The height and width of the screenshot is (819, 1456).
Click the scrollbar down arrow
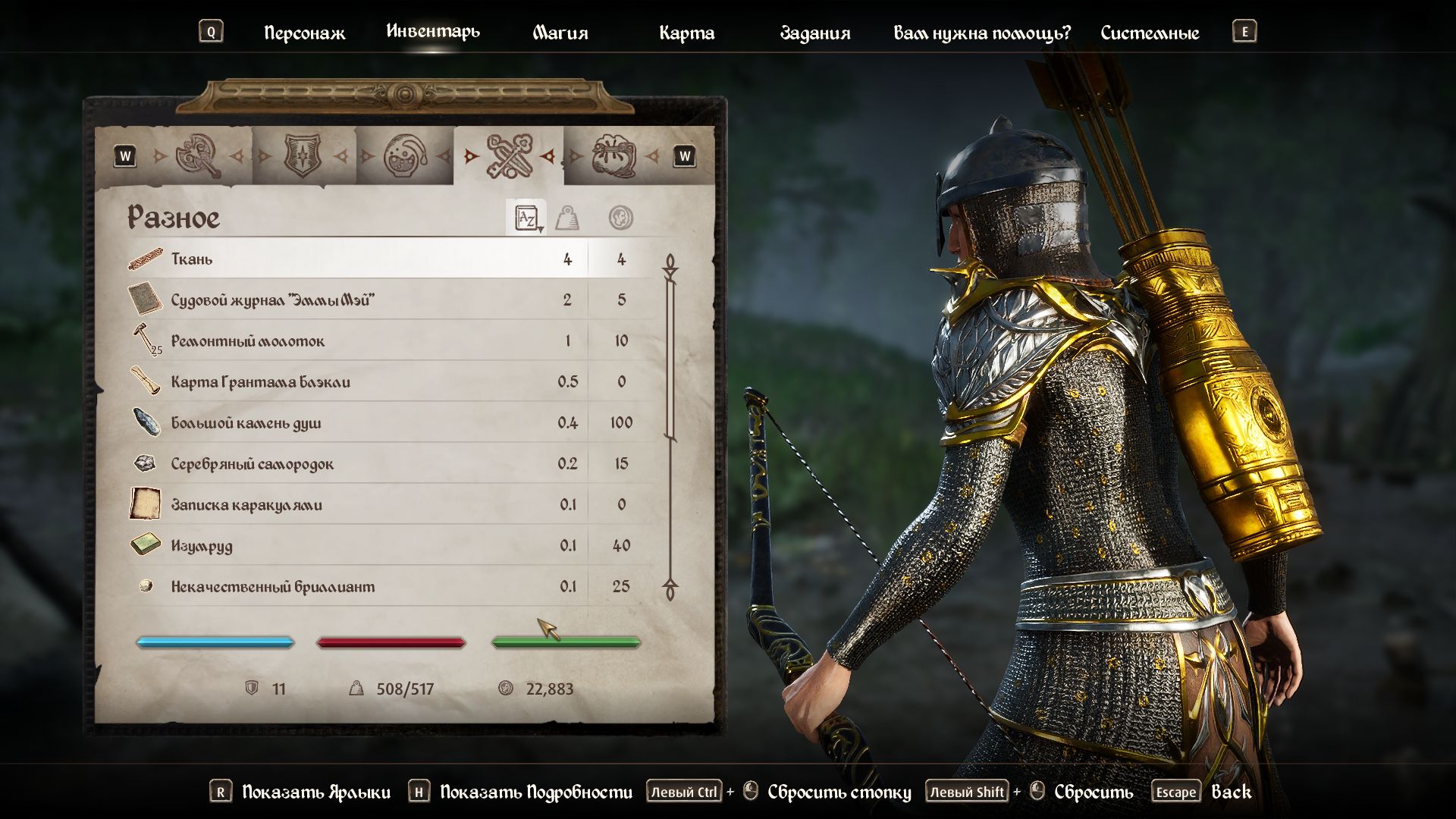670,589
